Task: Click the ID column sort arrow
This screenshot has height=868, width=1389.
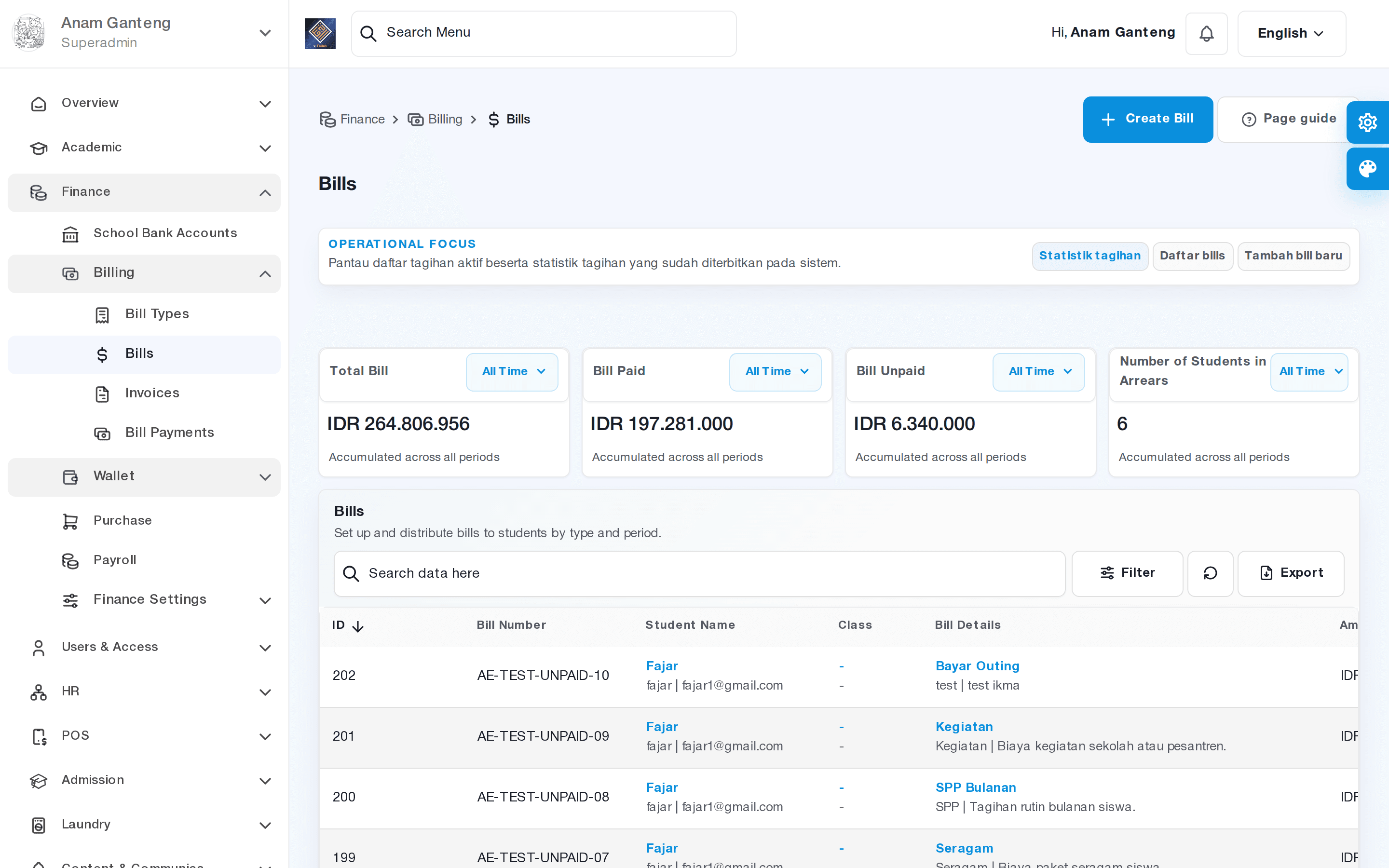Action: (x=357, y=626)
